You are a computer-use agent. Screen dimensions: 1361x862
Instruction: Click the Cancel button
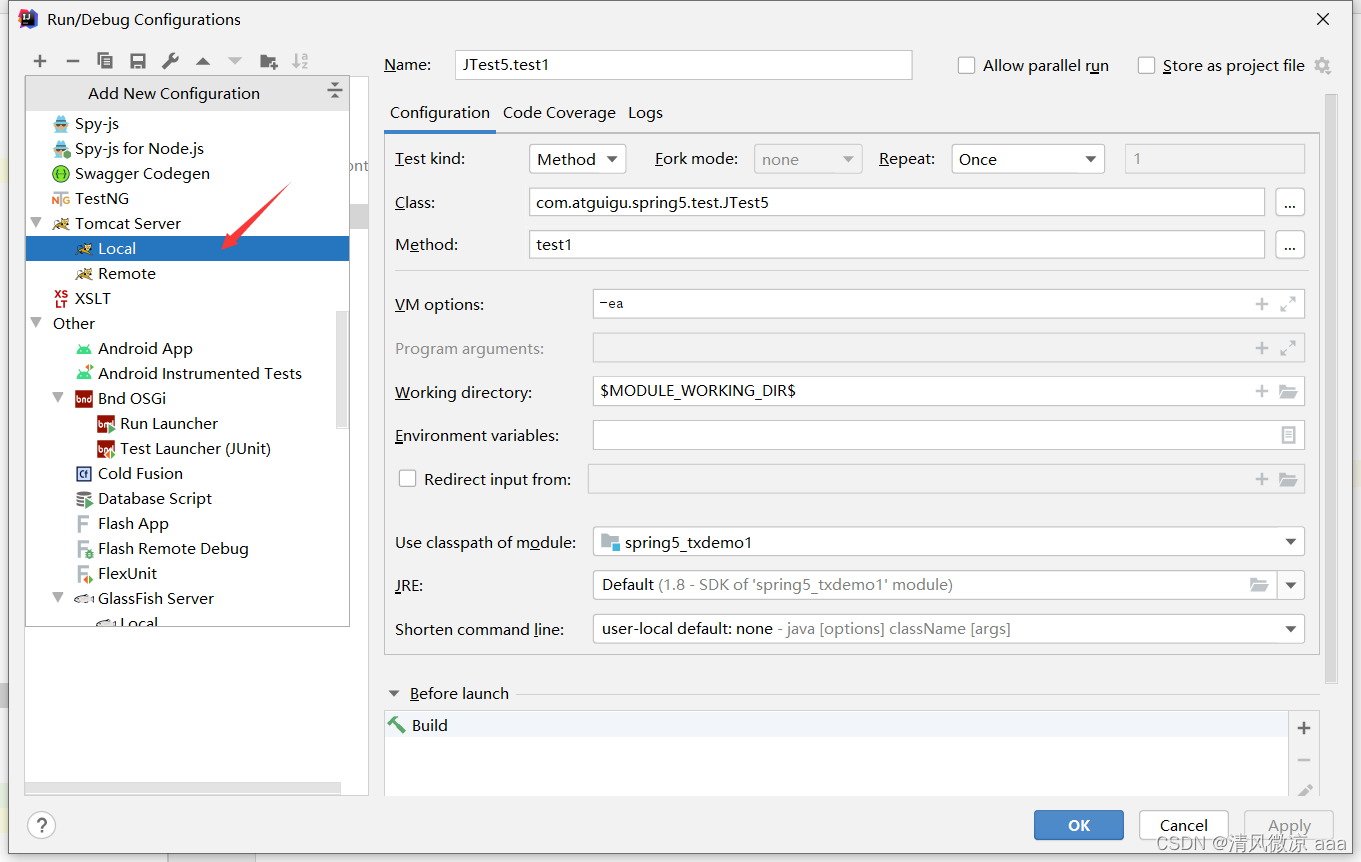(x=1184, y=826)
